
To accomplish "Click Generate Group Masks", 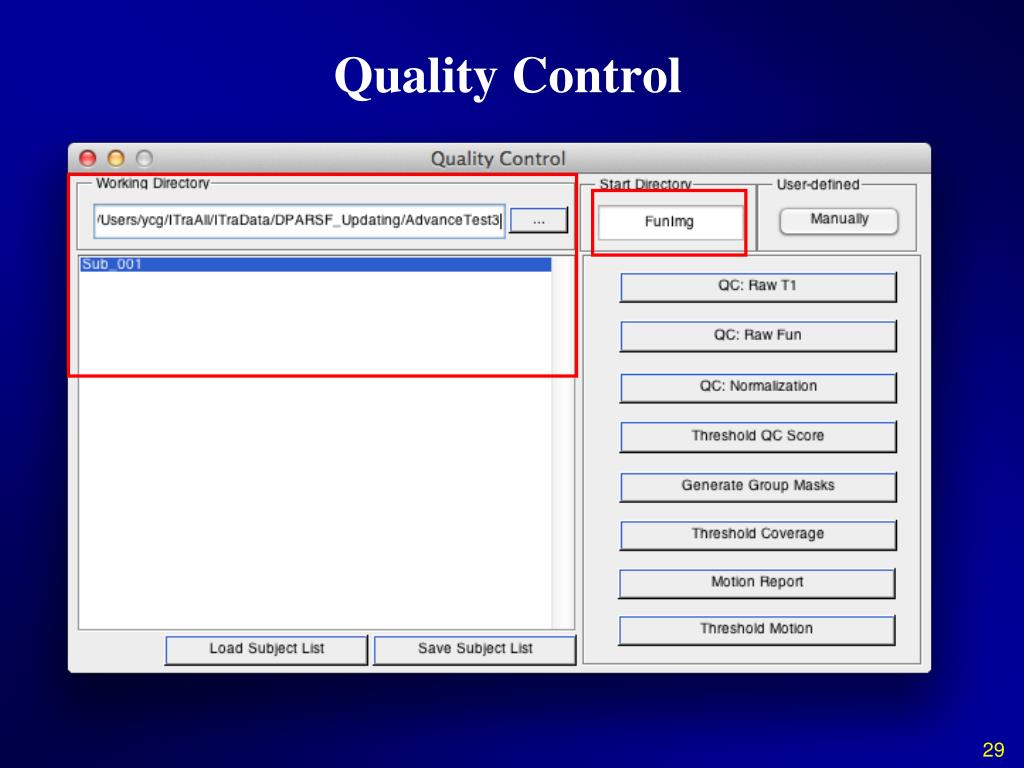I will (x=758, y=486).
